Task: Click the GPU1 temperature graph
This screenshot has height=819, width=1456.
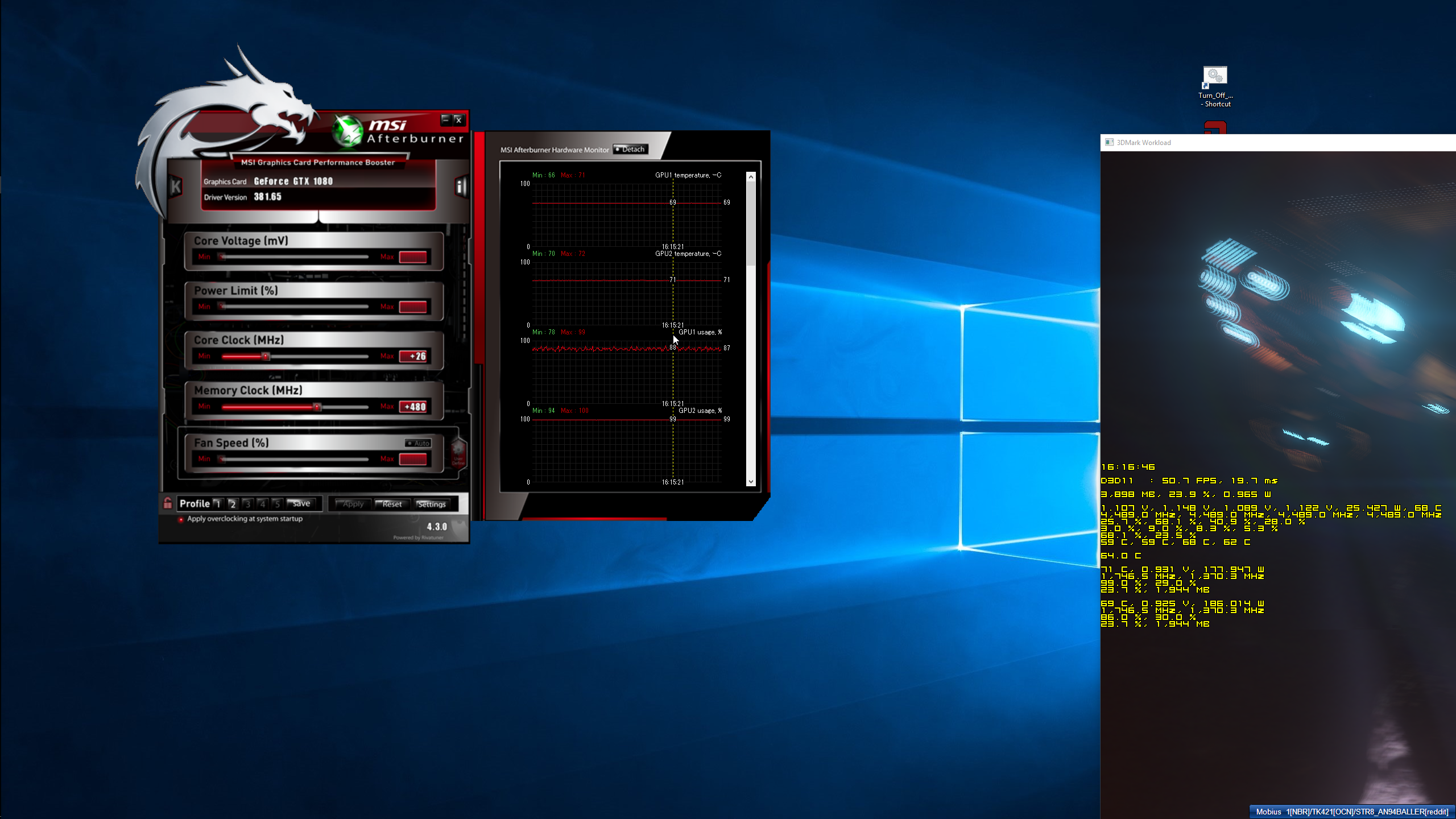Action: coord(627,215)
